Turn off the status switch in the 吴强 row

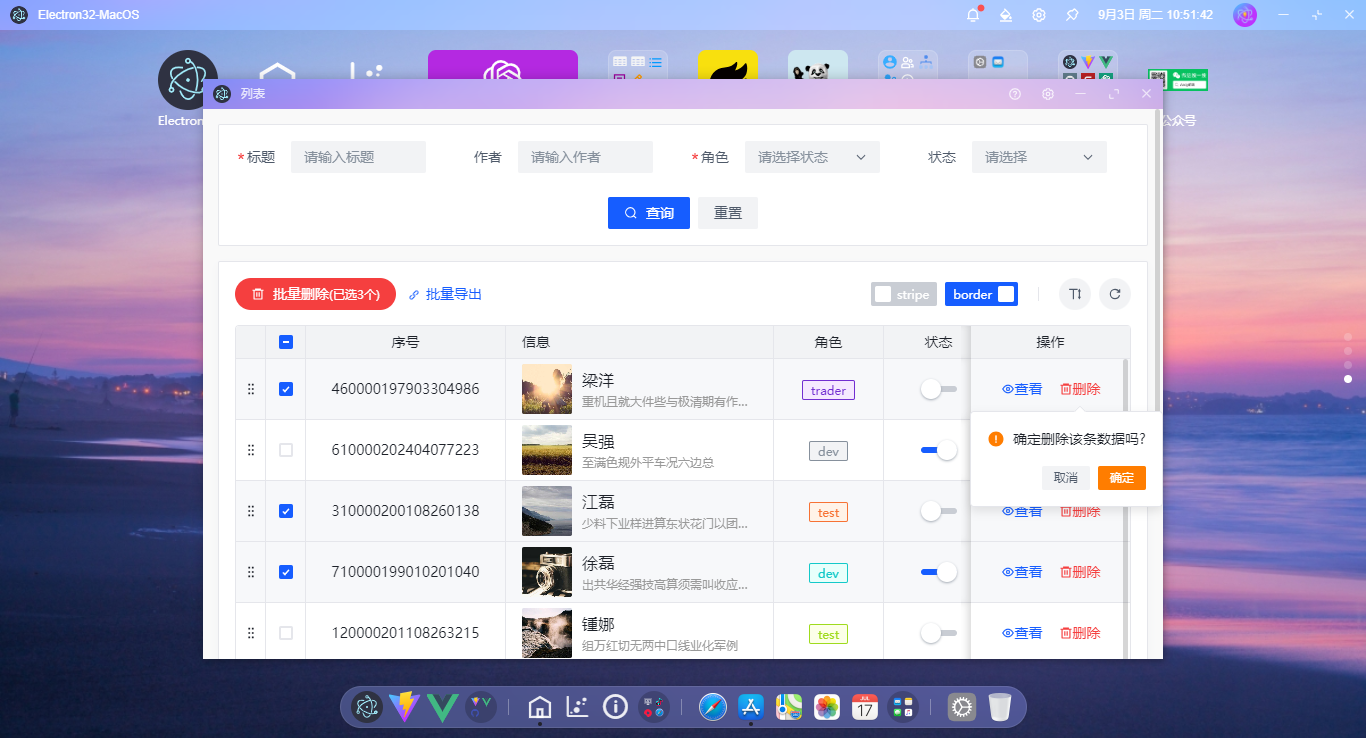coord(940,450)
